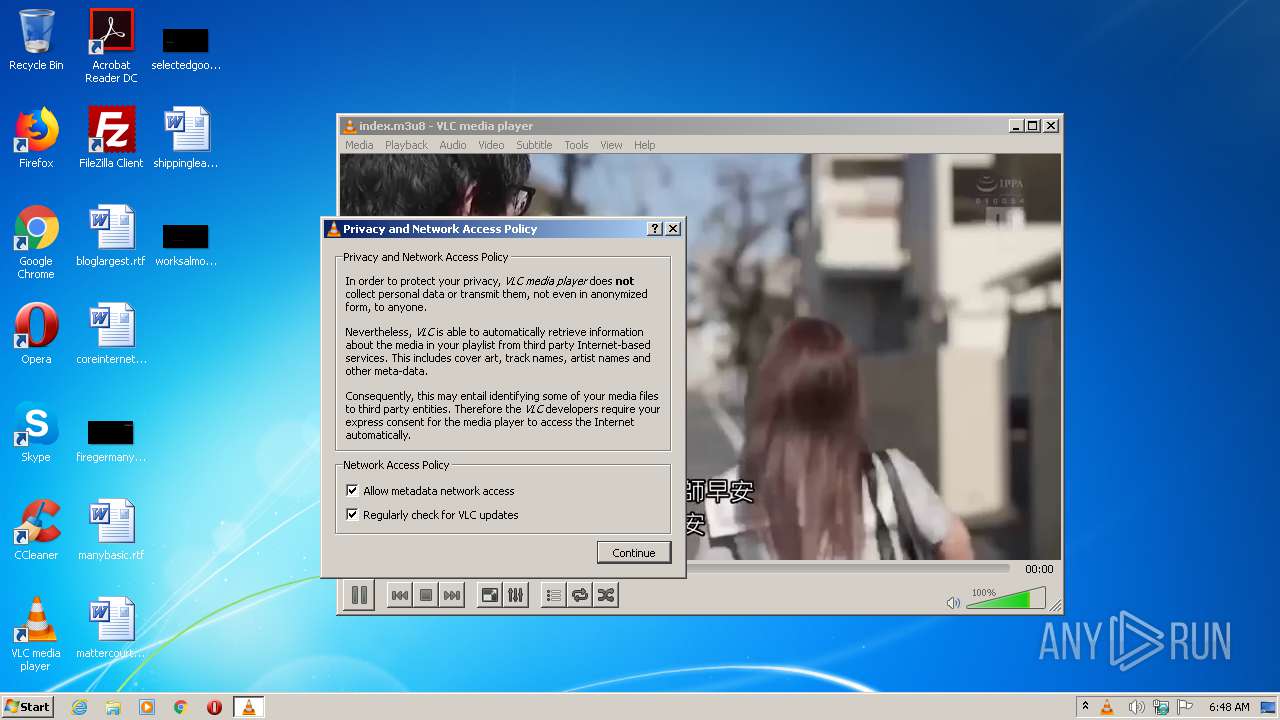Select Acrobat Reader DC desktop icon
This screenshot has height=720, width=1280.
111,46
